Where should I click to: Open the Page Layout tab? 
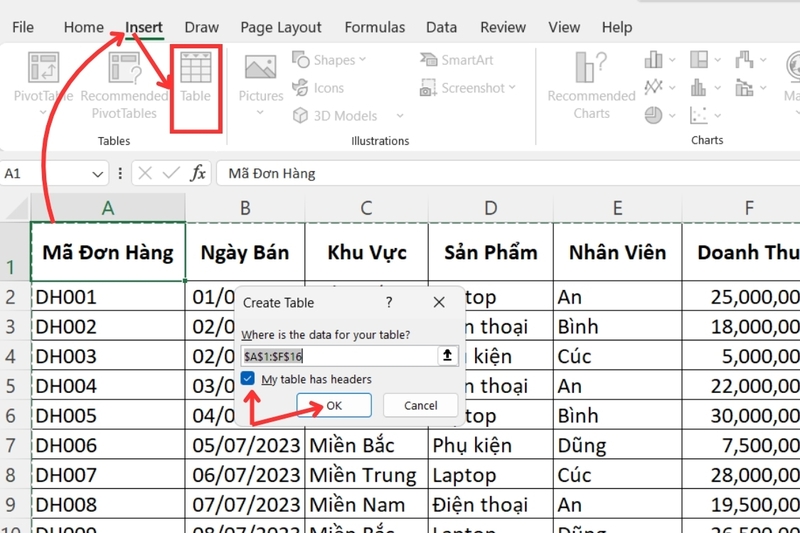pyautogui.click(x=281, y=27)
